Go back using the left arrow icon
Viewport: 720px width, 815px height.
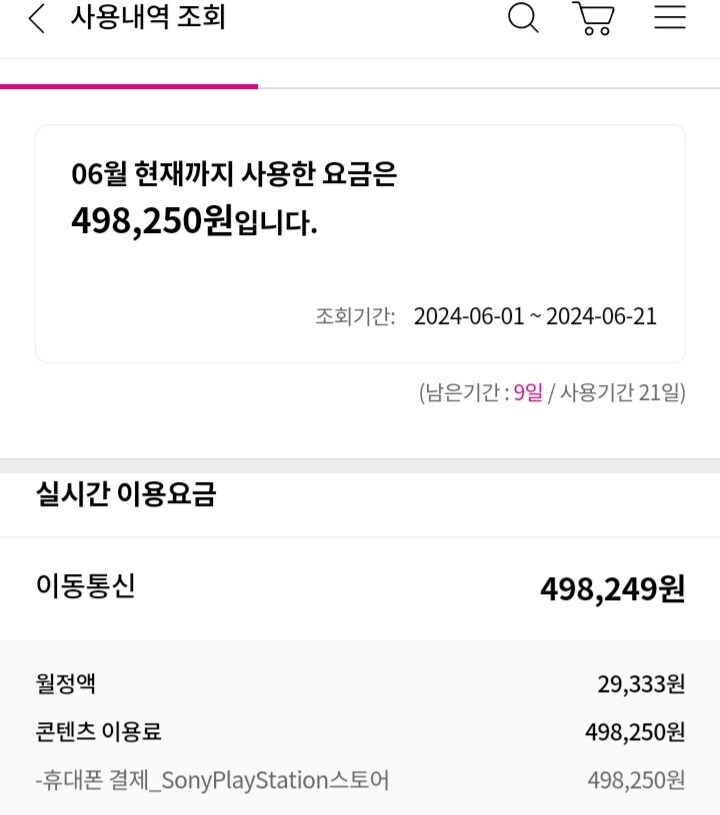[37, 19]
